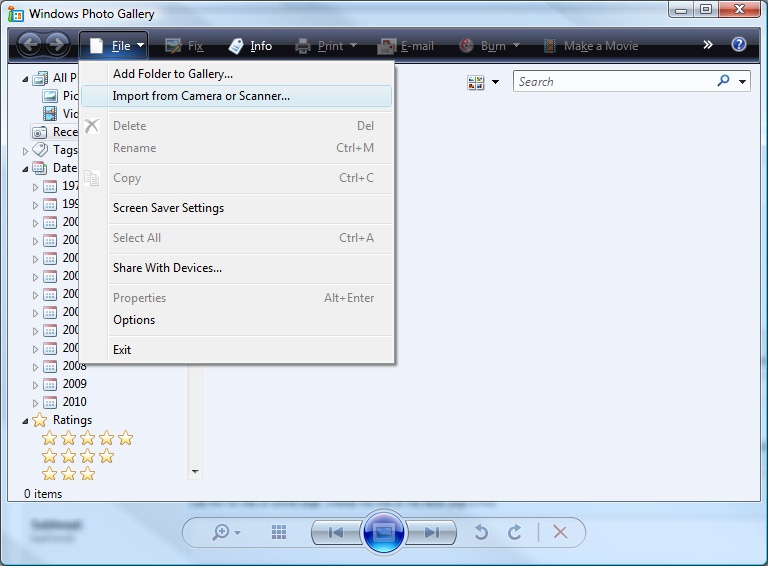Filter by five star rating
Screen dimensions: 768x566
pyautogui.click(x=87, y=438)
